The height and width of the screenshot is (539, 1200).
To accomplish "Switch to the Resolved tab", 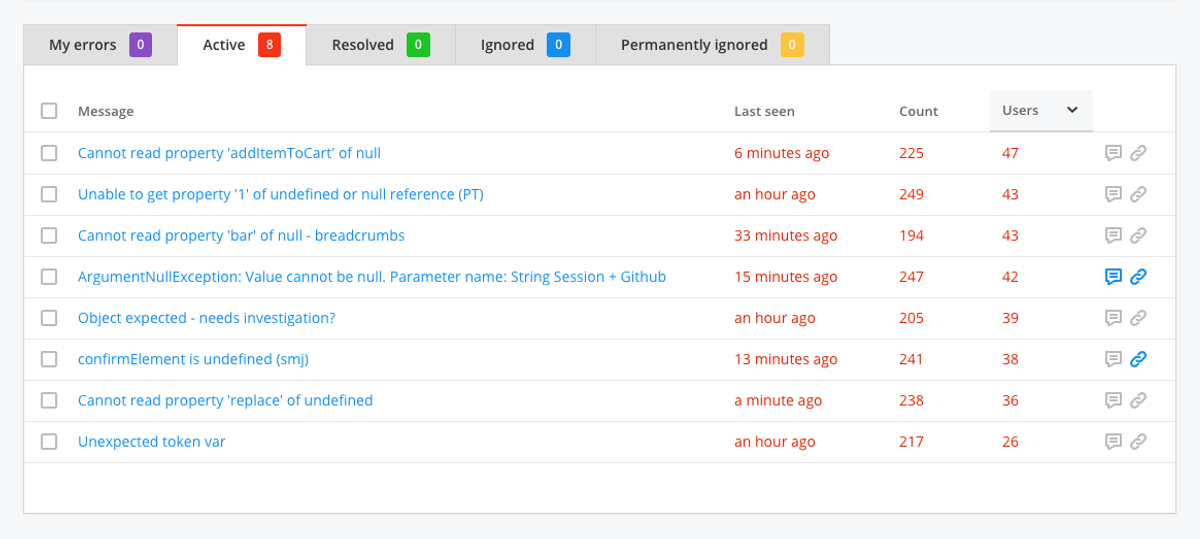I will click(381, 45).
